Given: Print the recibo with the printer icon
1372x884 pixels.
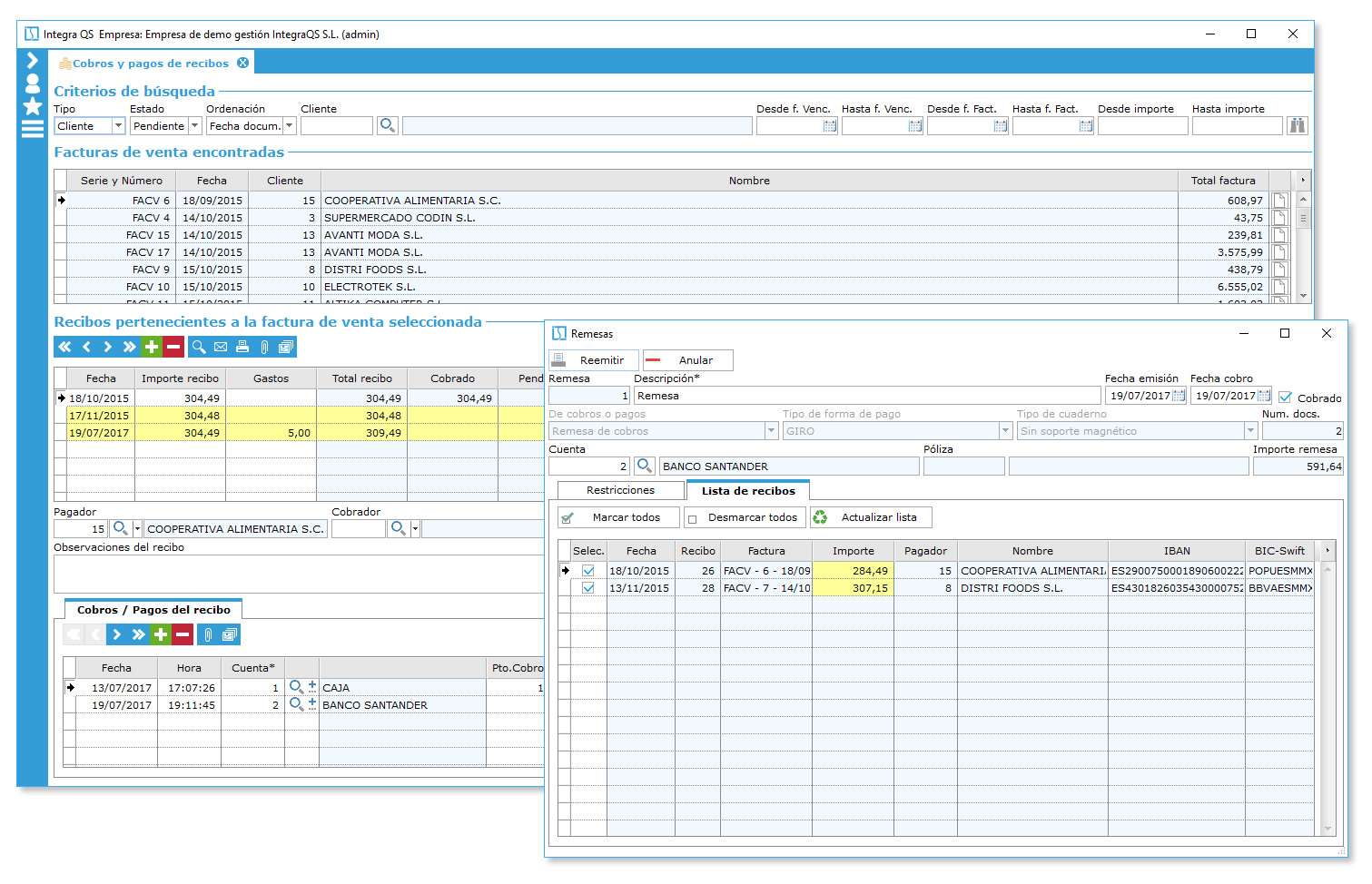Looking at the screenshot, I should [242, 347].
